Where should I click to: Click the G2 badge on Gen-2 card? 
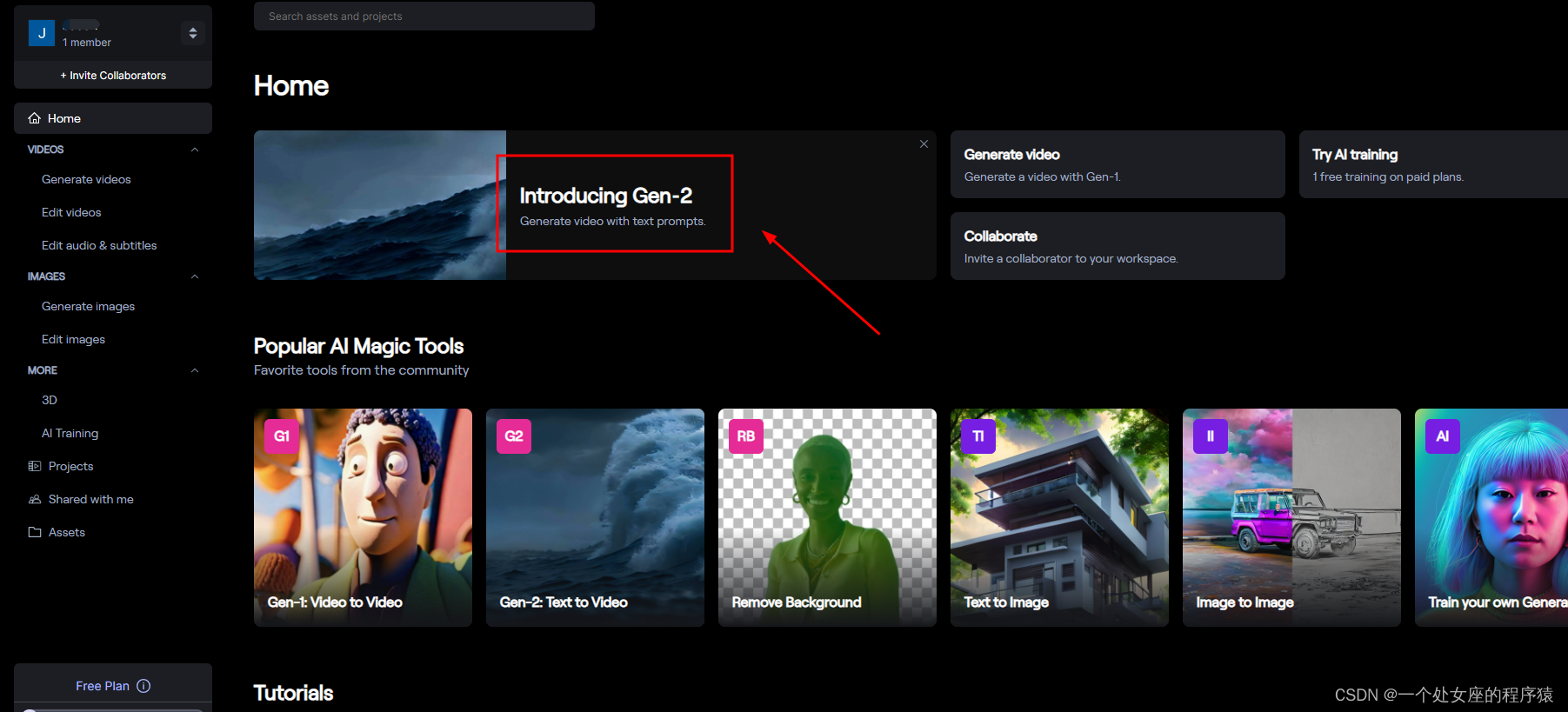point(514,436)
